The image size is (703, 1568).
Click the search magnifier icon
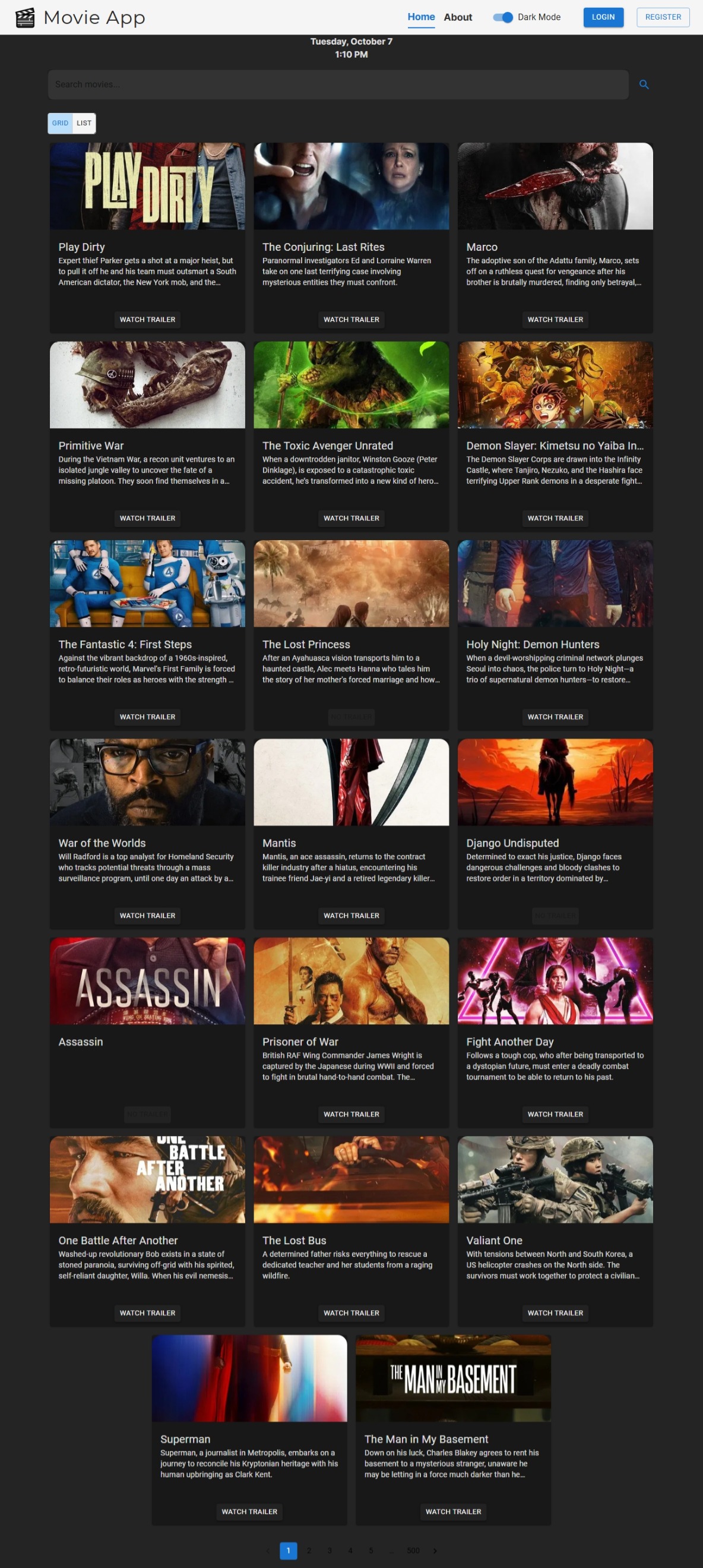pyautogui.click(x=644, y=84)
